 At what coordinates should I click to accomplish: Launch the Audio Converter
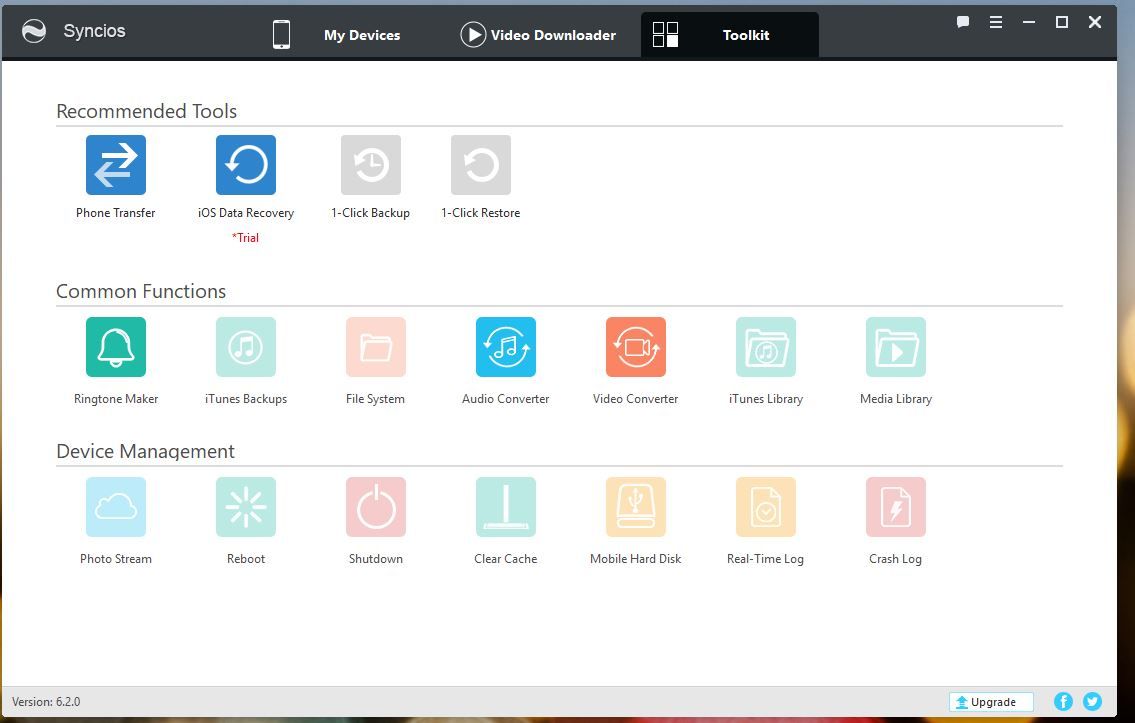point(506,347)
